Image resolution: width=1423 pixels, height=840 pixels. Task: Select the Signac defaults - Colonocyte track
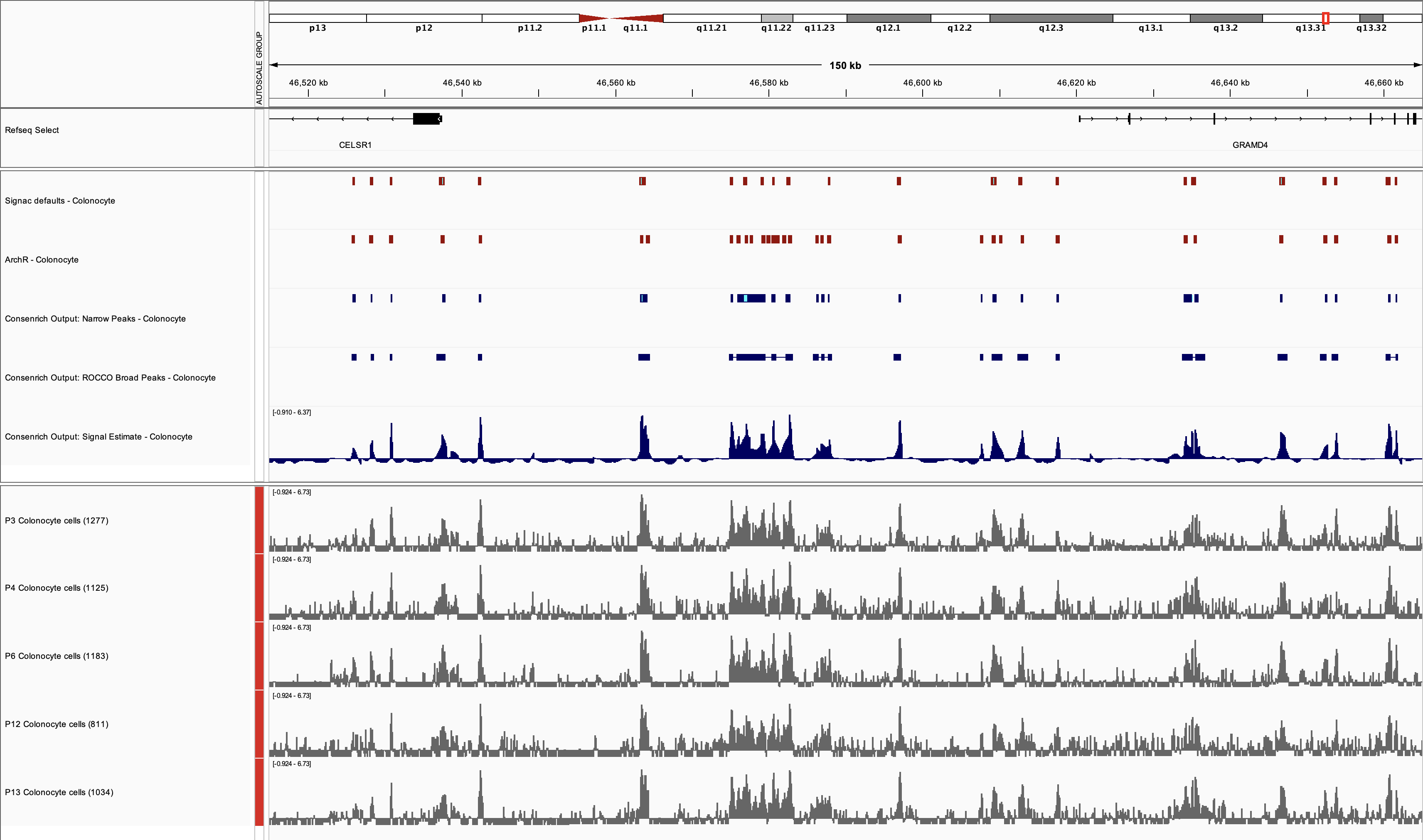pos(60,201)
